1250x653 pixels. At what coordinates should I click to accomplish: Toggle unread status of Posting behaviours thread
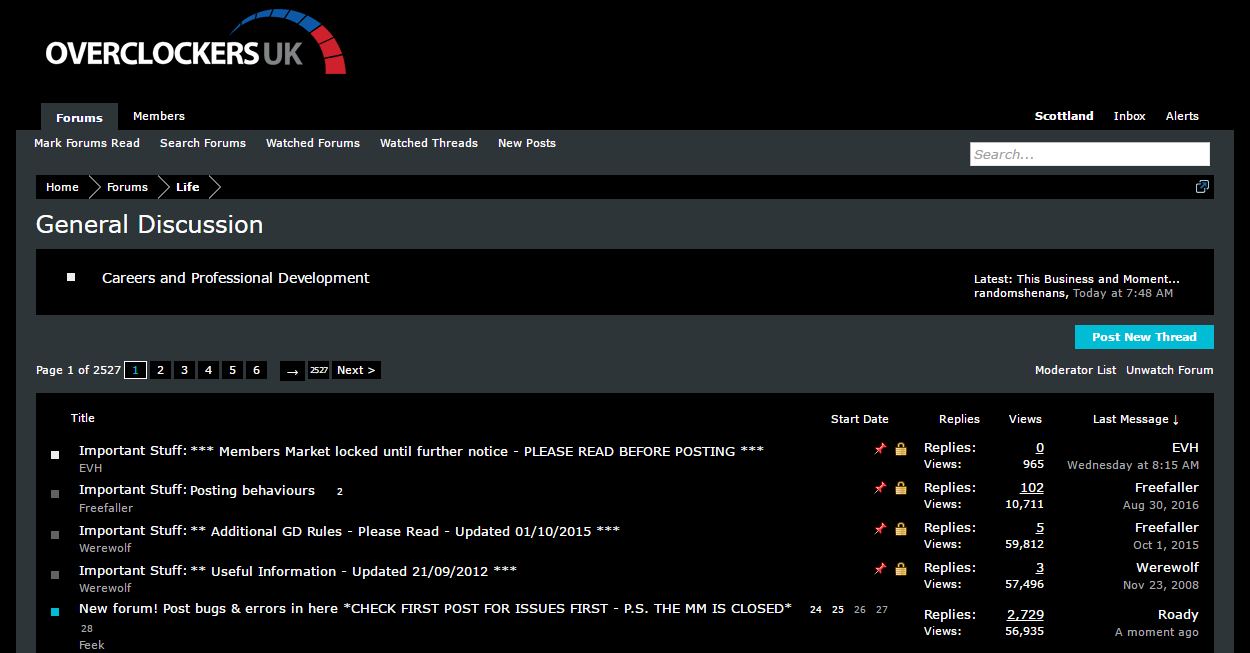click(54, 493)
